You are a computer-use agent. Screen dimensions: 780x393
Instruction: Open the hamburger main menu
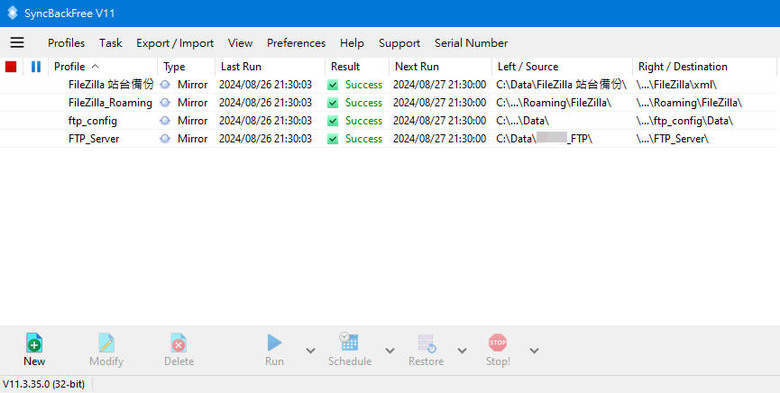click(x=17, y=42)
